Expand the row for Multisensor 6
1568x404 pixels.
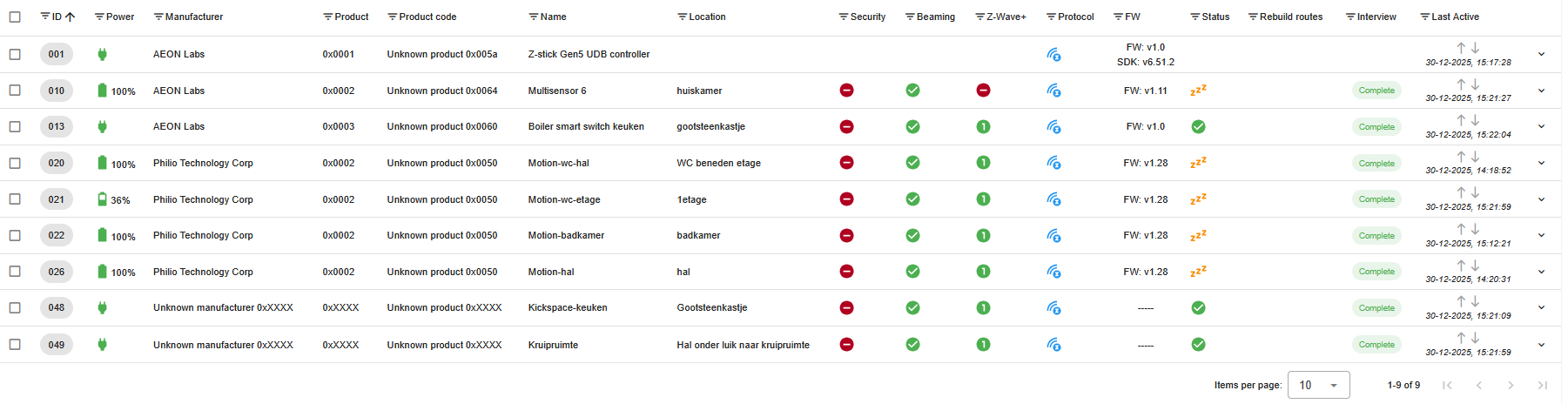tap(1541, 91)
